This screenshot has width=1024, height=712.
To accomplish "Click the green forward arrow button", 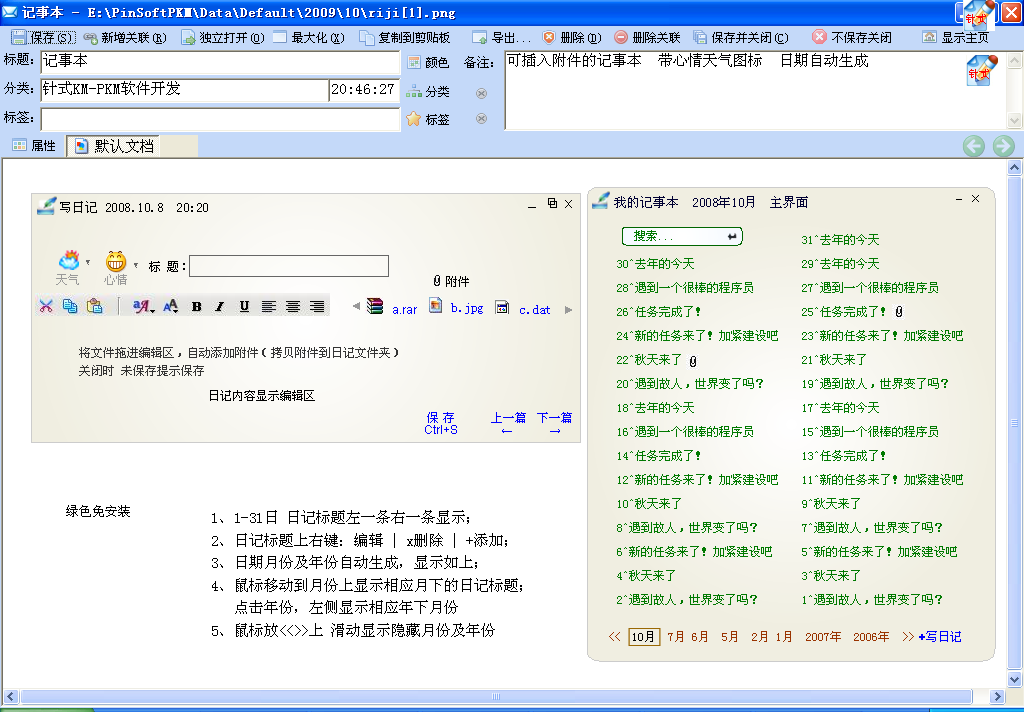I will tap(1003, 147).
